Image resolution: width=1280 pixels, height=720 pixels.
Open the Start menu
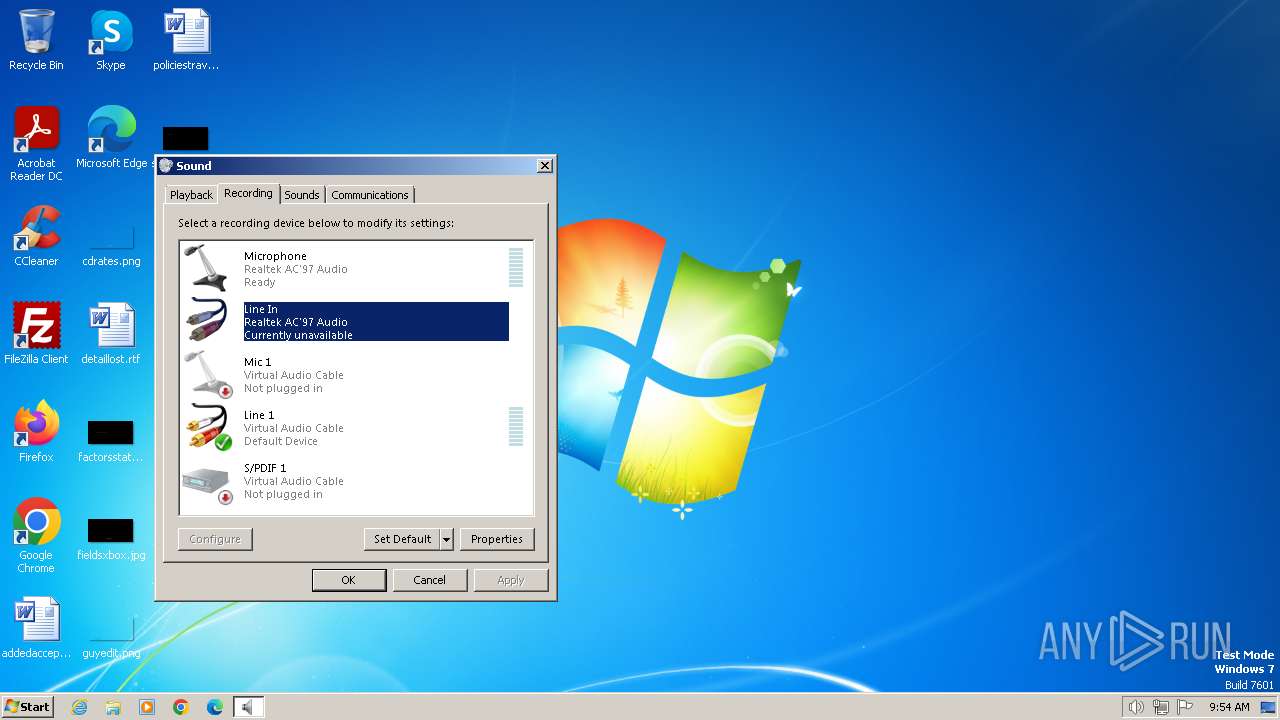pyautogui.click(x=28, y=707)
